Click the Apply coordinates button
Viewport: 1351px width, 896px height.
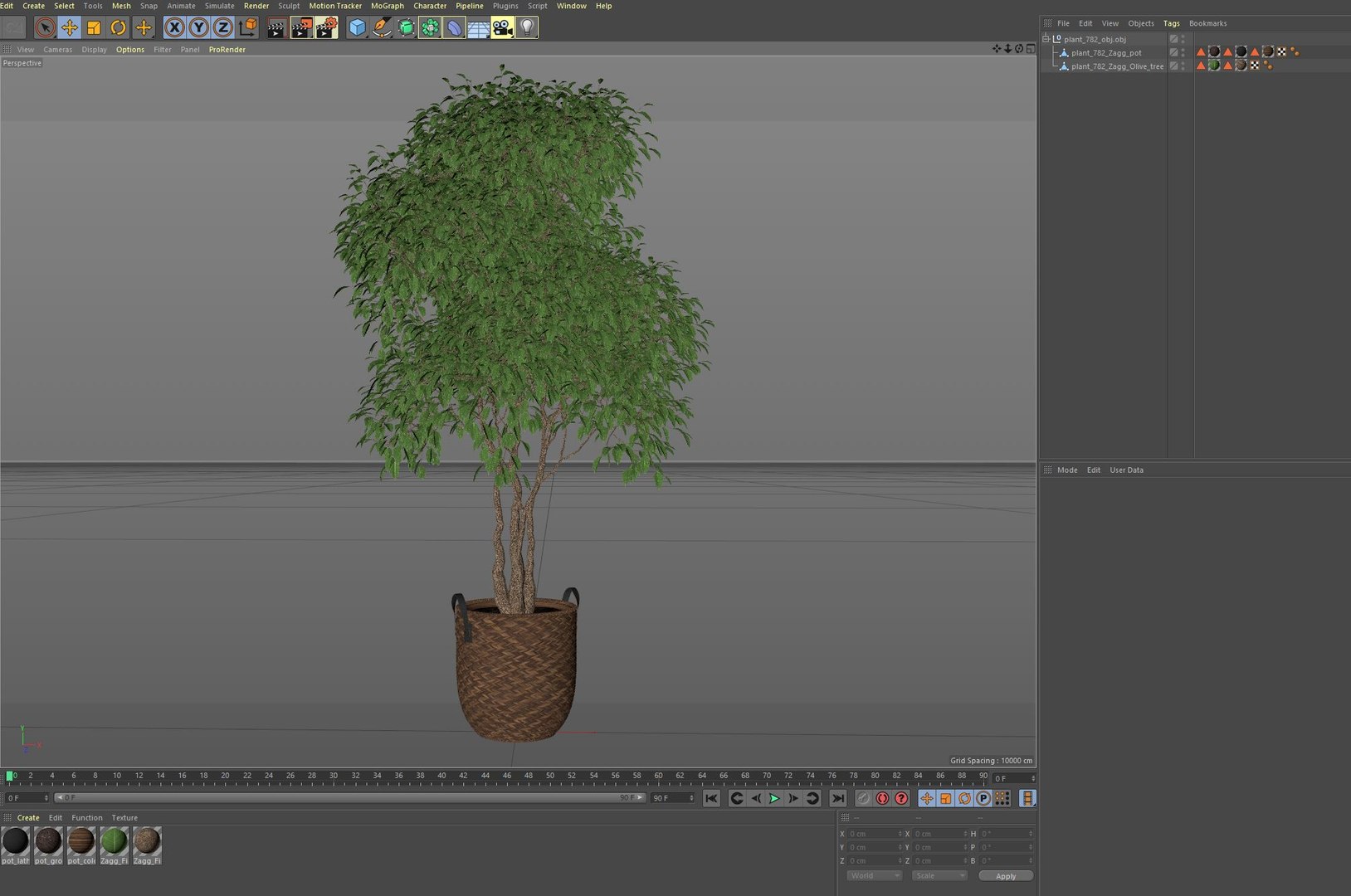coord(1006,876)
